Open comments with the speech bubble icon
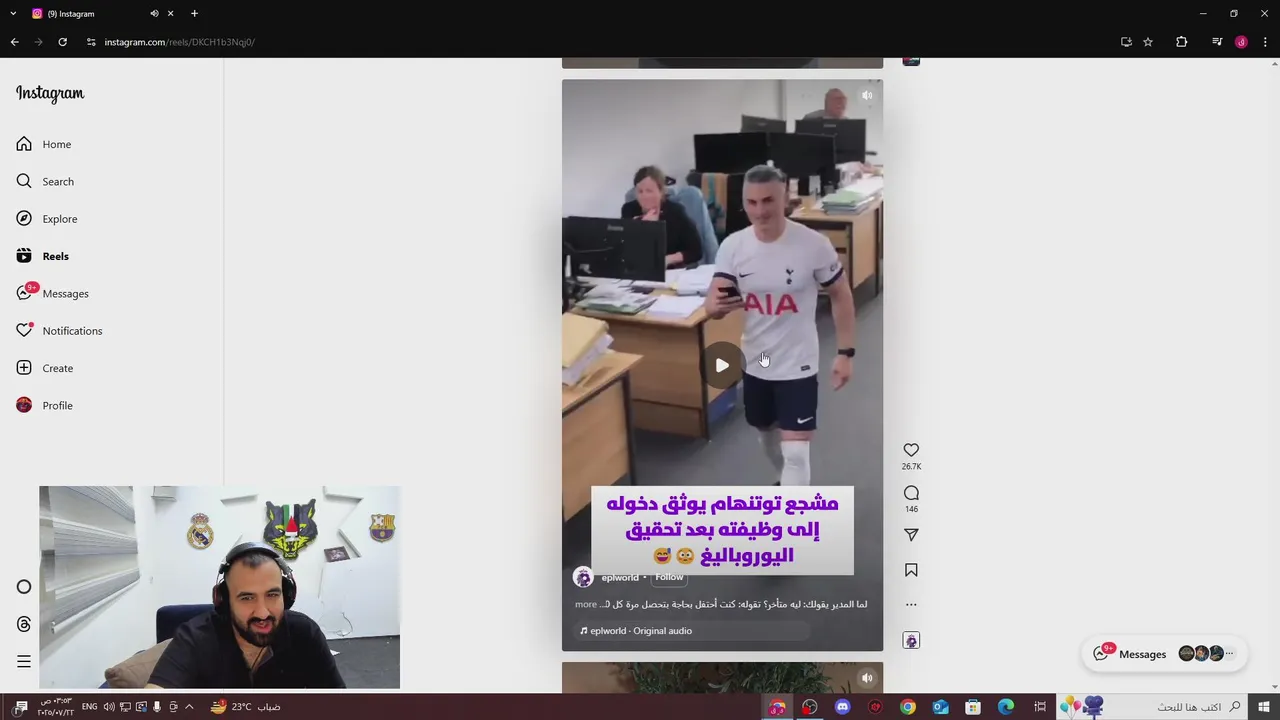This screenshot has width=1280, height=720. pyautogui.click(x=911, y=493)
